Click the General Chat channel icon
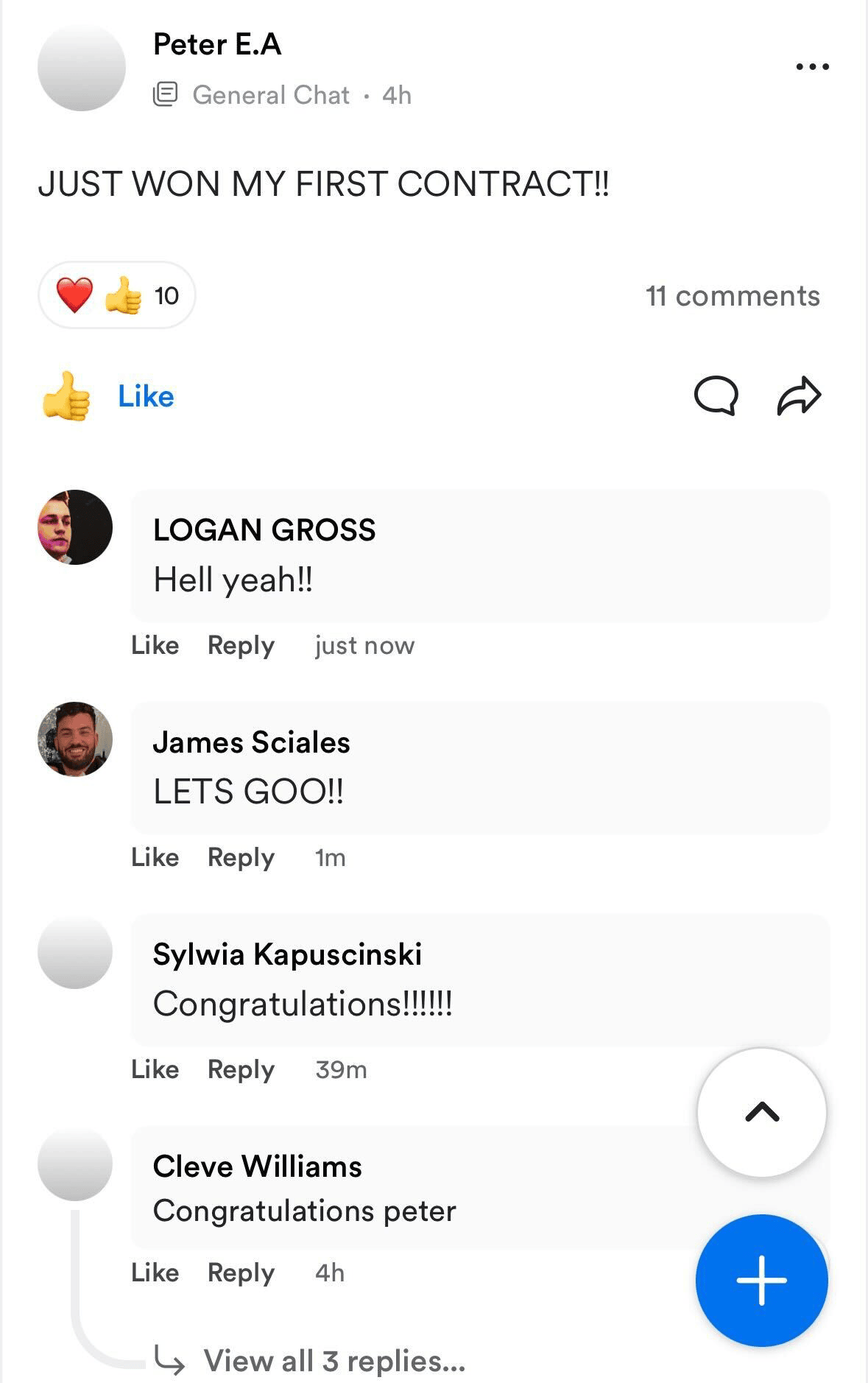The height and width of the screenshot is (1383, 868). tap(166, 94)
